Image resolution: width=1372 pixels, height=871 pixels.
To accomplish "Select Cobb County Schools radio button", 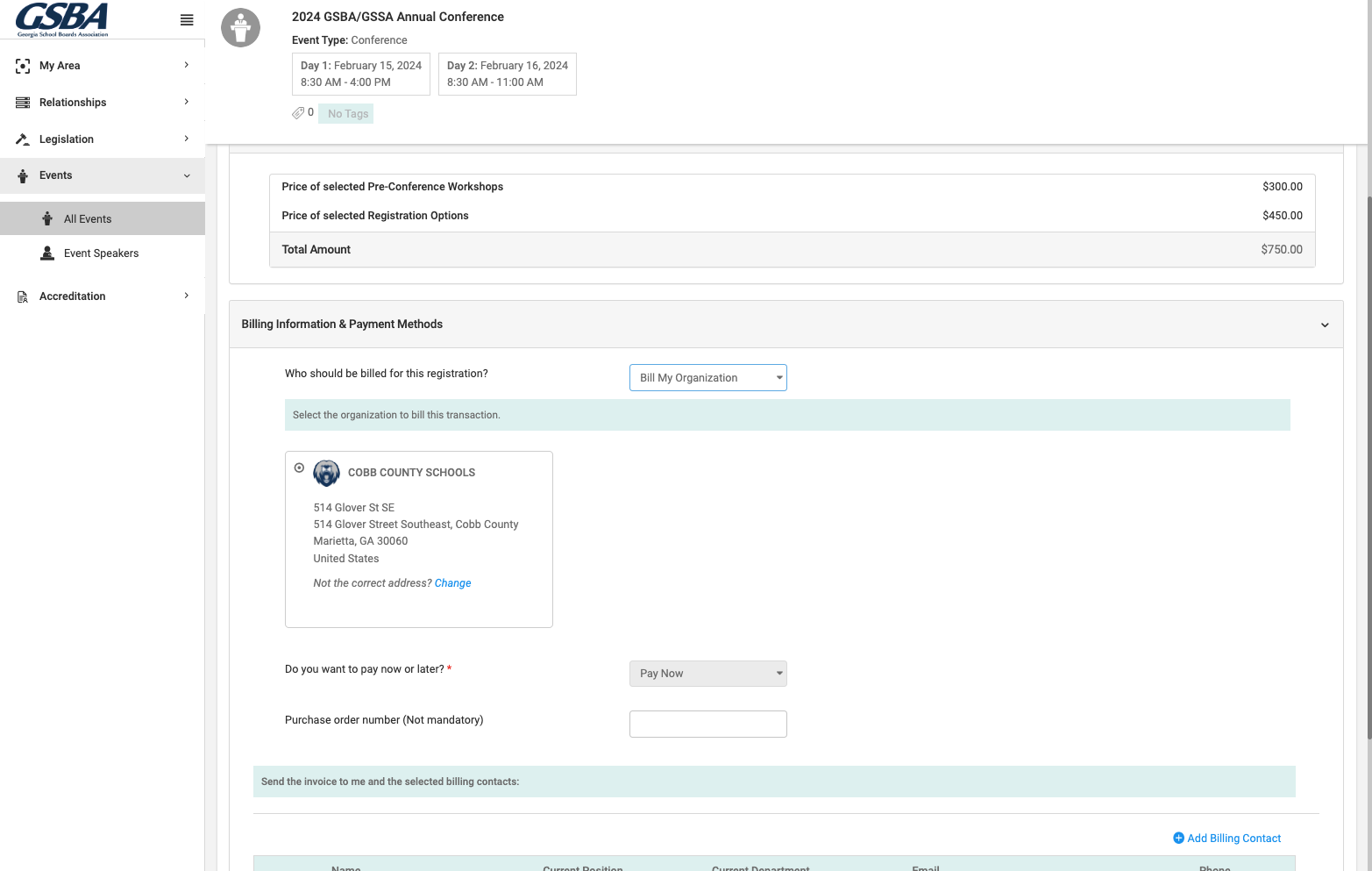I will [299, 468].
